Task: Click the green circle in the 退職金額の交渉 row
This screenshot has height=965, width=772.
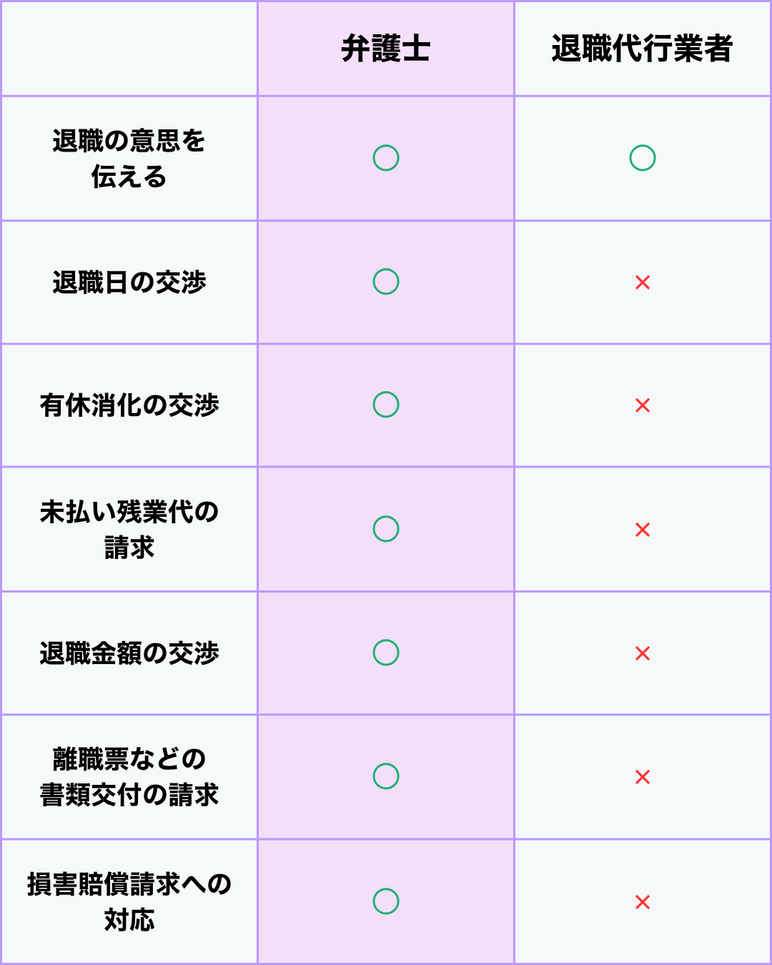Action: tap(386, 653)
